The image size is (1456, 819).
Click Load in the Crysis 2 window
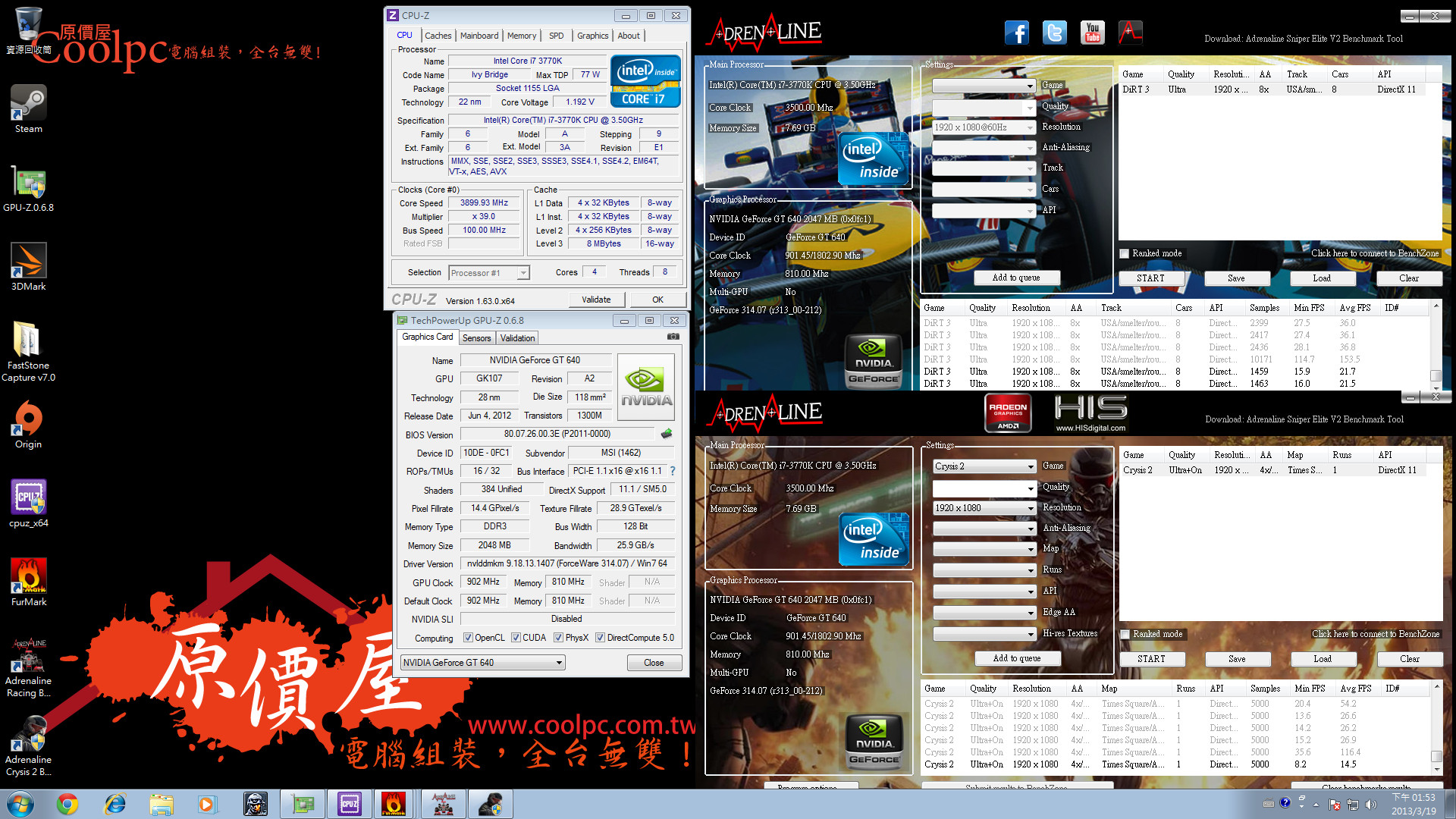pos(1323,659)
